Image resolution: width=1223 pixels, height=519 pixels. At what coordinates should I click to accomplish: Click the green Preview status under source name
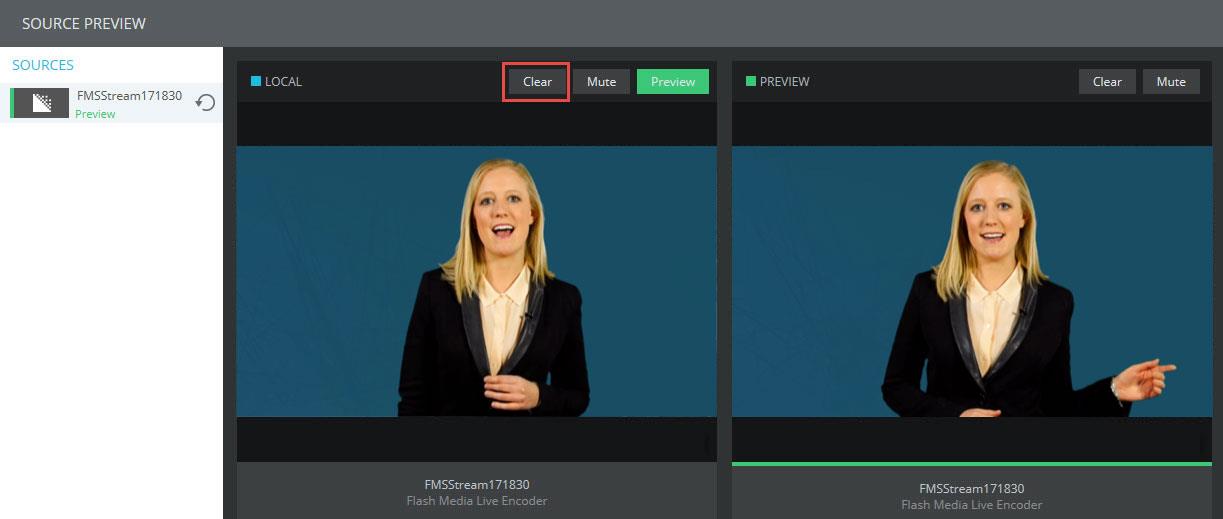[95, 114]
